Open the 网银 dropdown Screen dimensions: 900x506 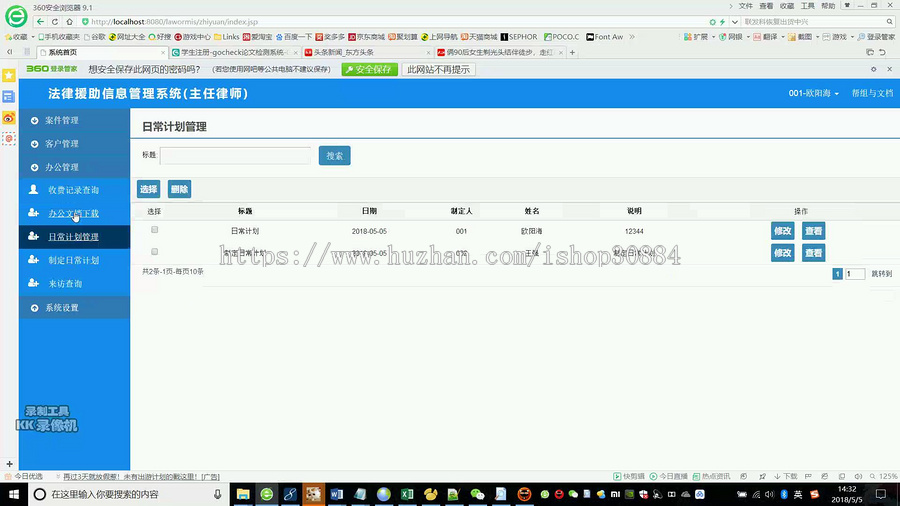[x=735, y=37]
